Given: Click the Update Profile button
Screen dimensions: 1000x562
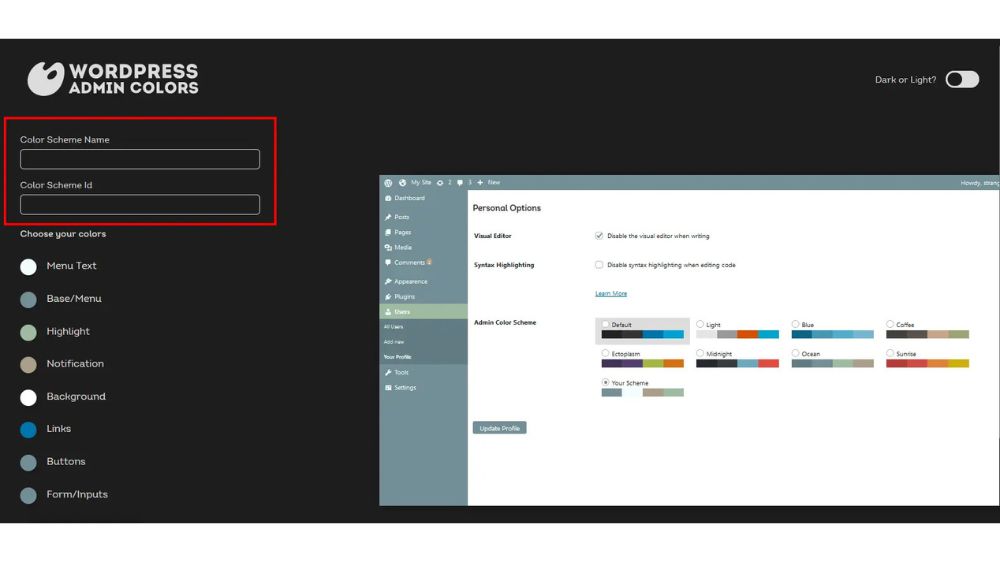Looking at the screenshot, I should pyautogui.click(x=499, y=428).
